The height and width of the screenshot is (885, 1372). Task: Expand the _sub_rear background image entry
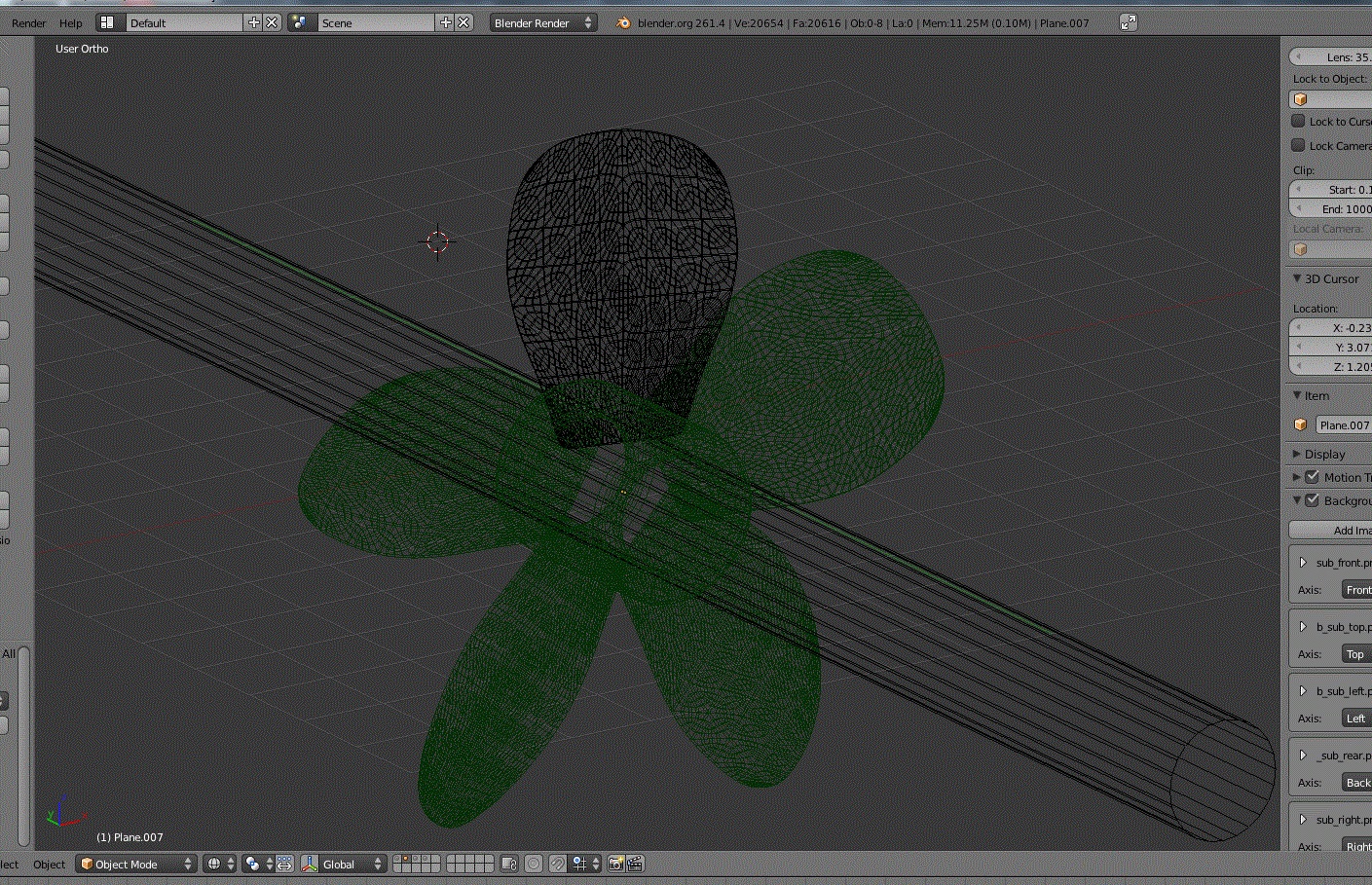(1303, 755)
